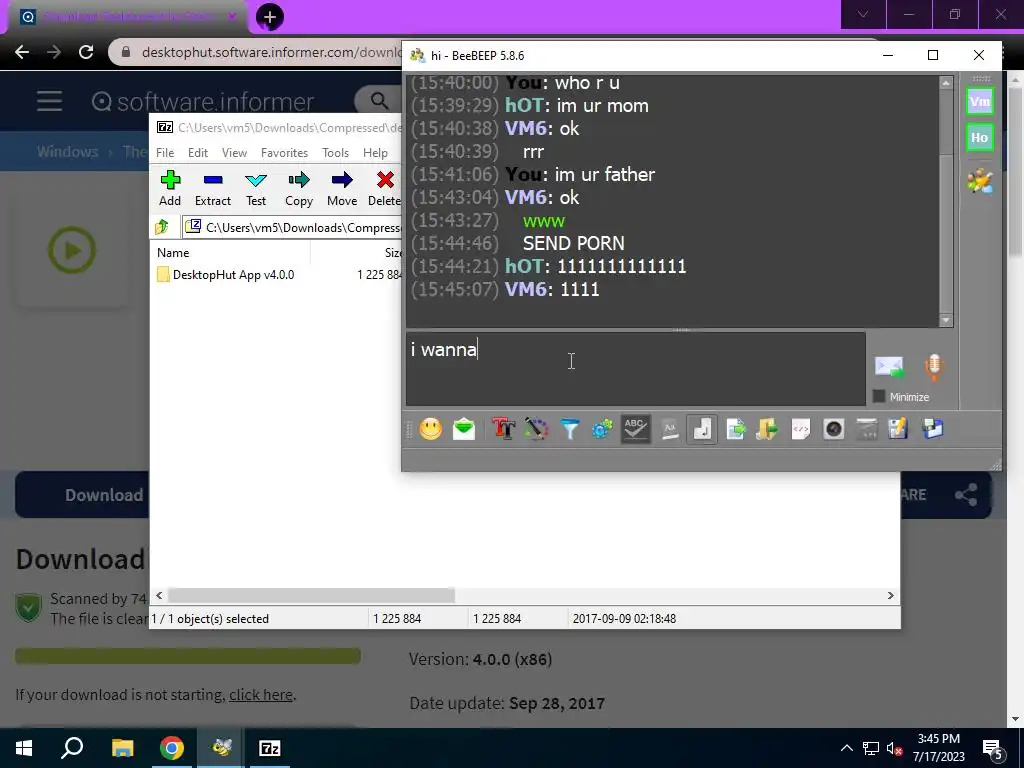Viewport: 1024px width, 768px height.
Task: Click Test in the 7-Zip toolbar
Action: coord(256,188)
